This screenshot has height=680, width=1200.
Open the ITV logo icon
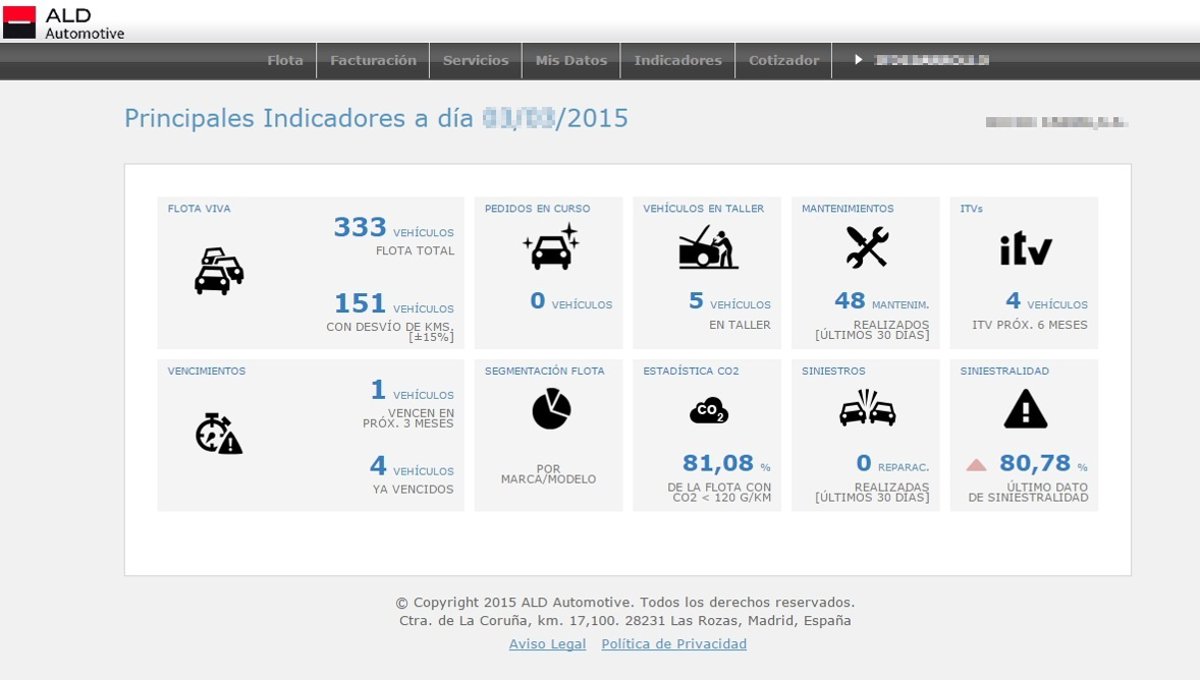click(x=1025, y=248)
